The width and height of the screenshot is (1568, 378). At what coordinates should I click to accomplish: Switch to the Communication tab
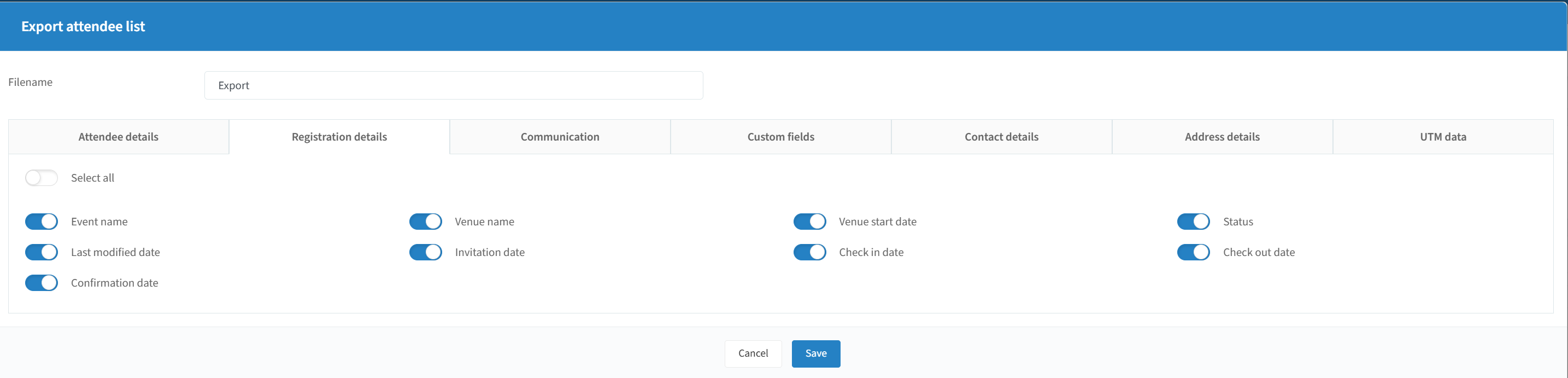coord(560,137)
